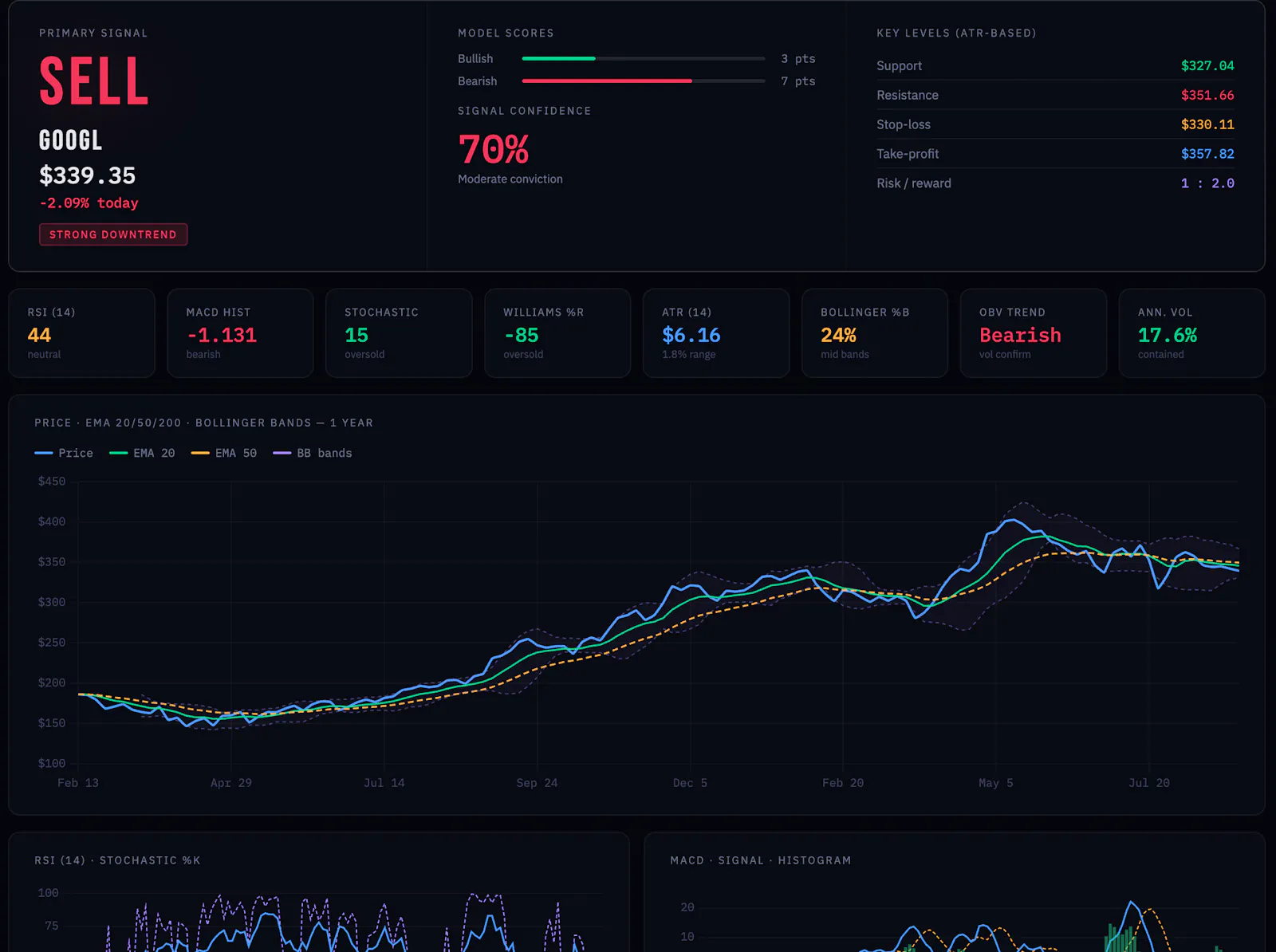Open the RSI (14) indicator card
Viewport: 1276px width, 952px height.
(81, 333)
